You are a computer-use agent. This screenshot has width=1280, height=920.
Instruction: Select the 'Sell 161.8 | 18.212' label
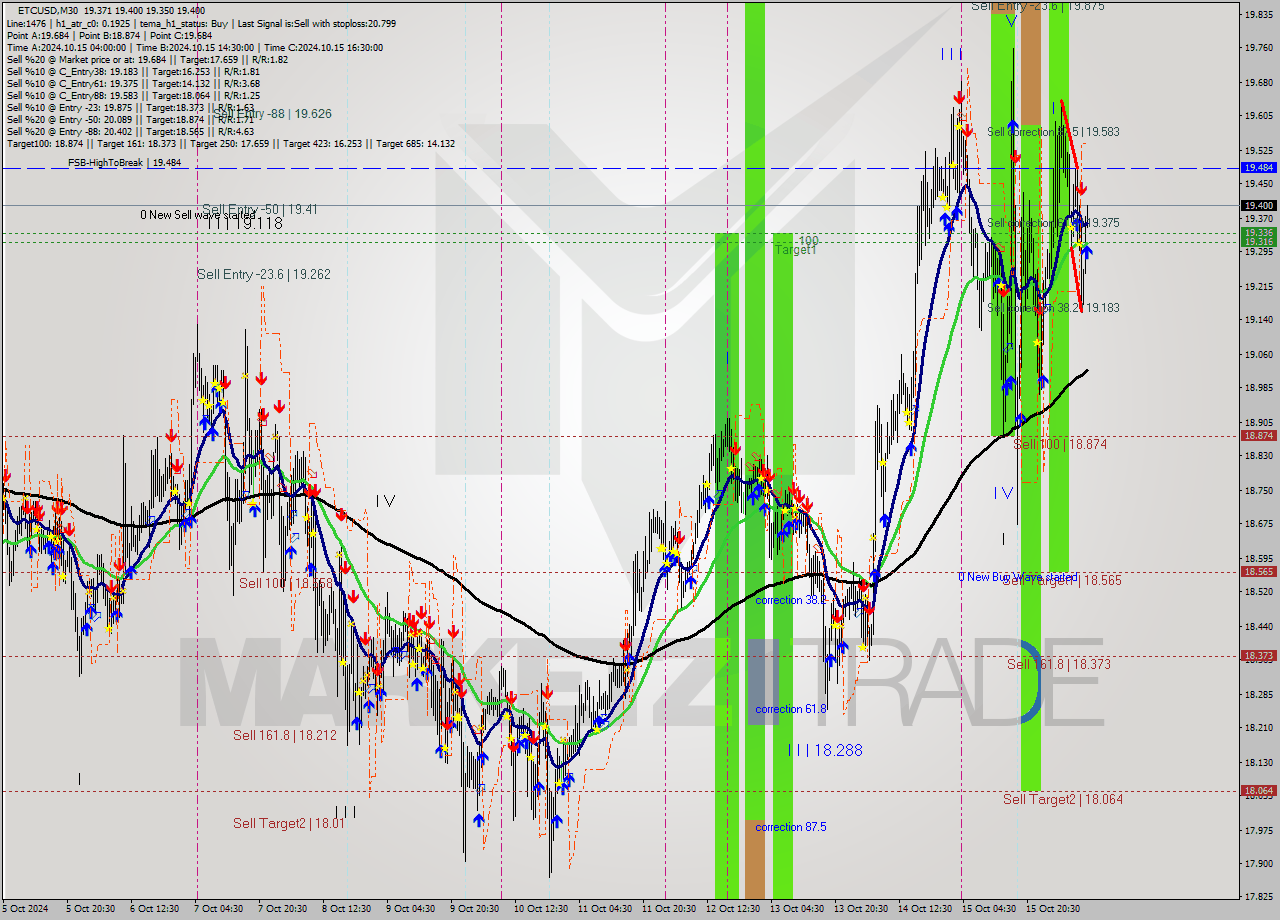tap(284, 735)
